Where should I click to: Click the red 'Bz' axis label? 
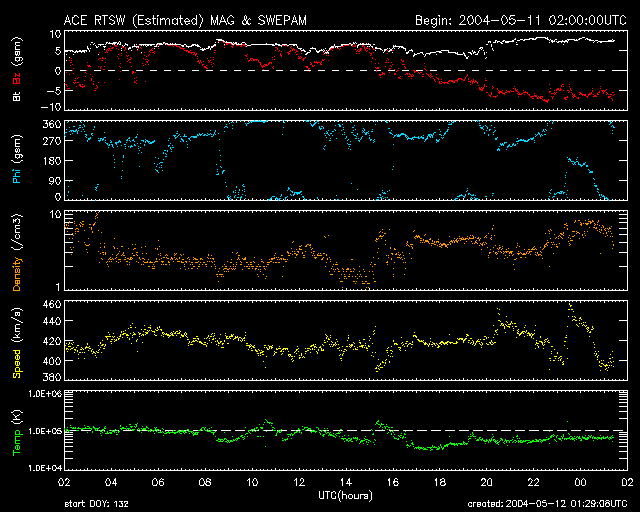click(17, 78)
